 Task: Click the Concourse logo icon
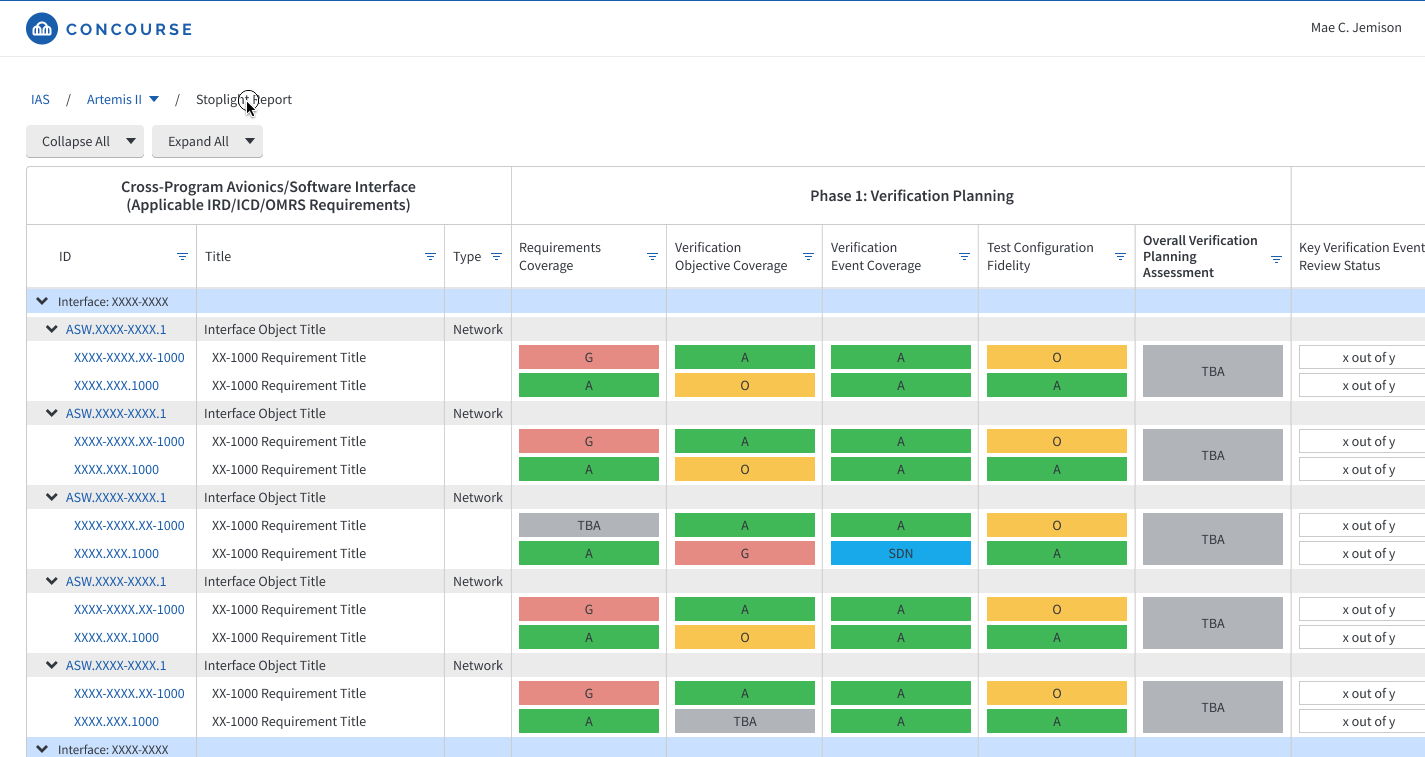[42, 29]
